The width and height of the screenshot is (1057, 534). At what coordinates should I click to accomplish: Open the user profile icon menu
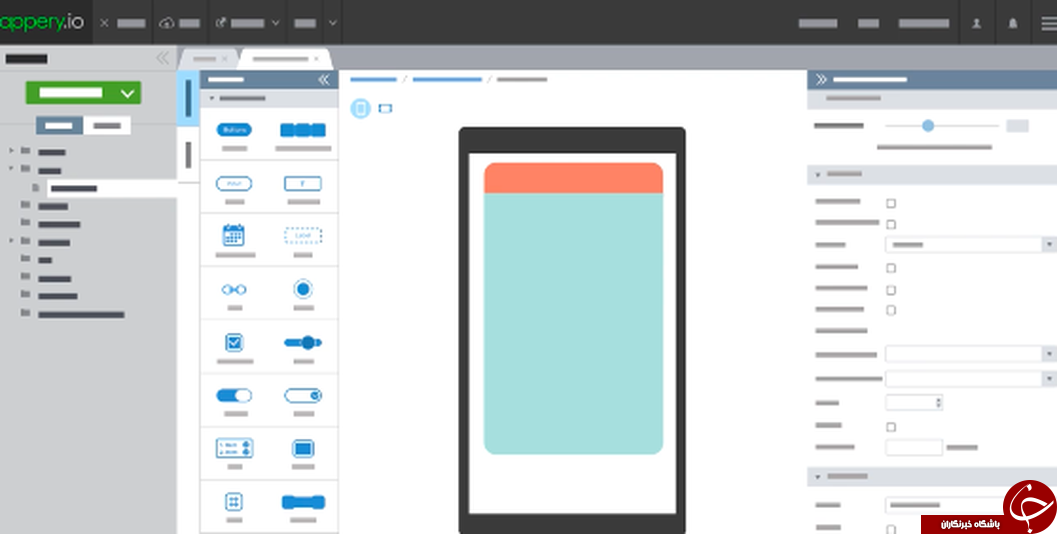tap(976, 23)
